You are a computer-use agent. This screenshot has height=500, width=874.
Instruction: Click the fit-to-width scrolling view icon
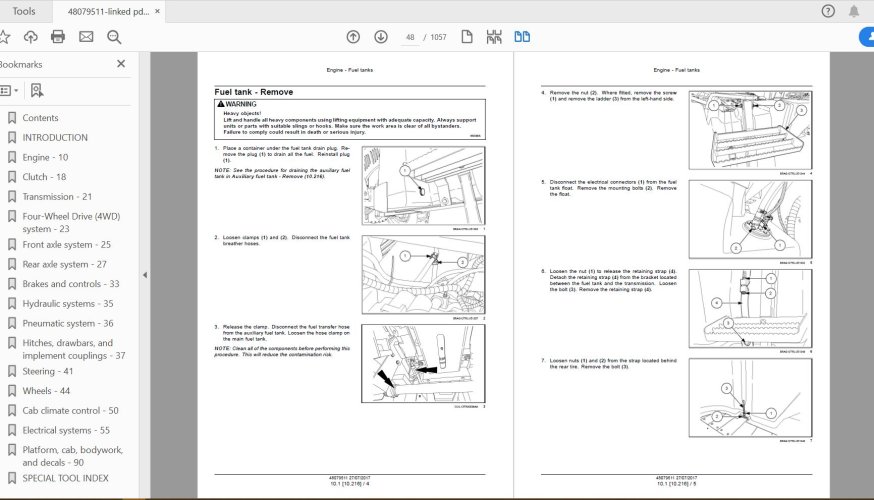click(x=493, y=37)
